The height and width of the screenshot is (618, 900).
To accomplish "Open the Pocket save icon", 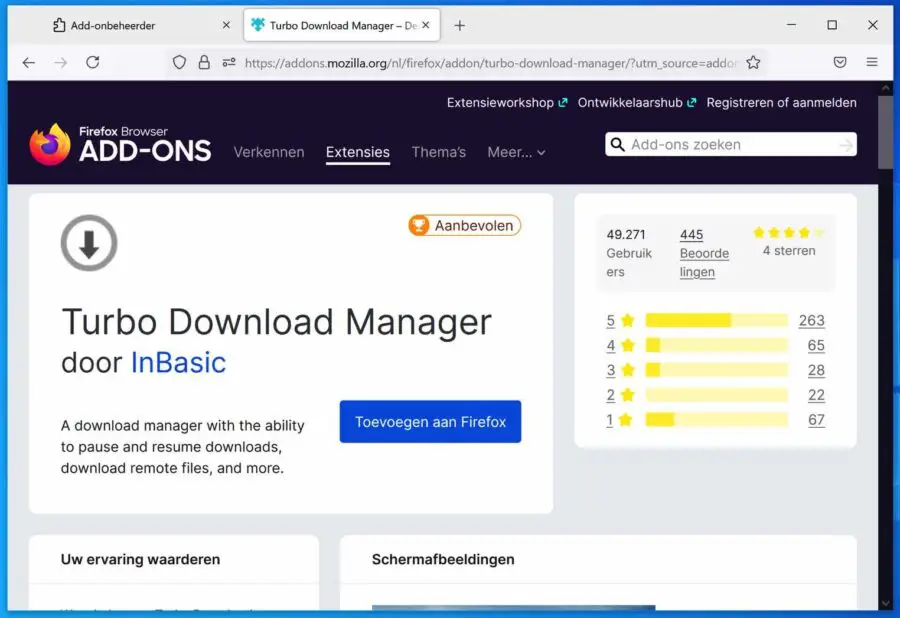I will click(840, 62).
